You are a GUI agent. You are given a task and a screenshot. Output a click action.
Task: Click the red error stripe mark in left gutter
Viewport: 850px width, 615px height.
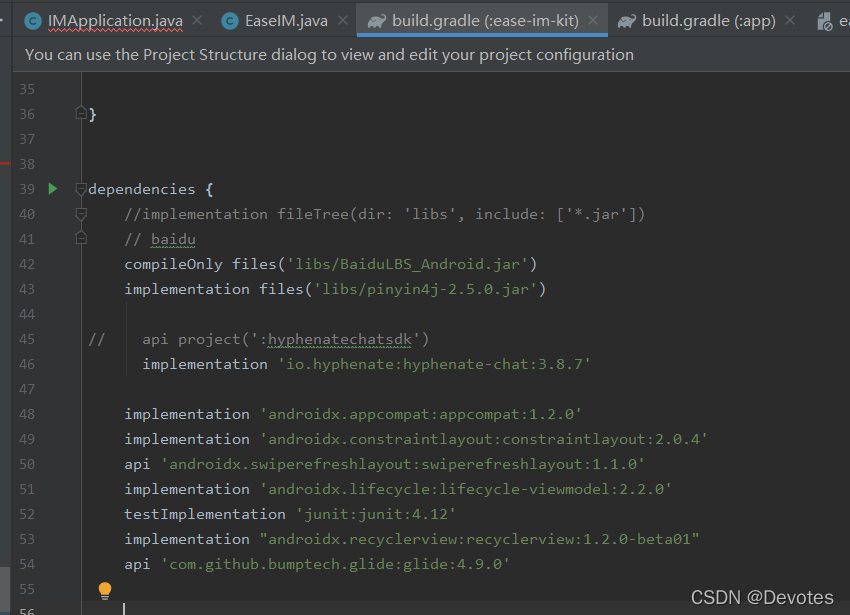5,163
